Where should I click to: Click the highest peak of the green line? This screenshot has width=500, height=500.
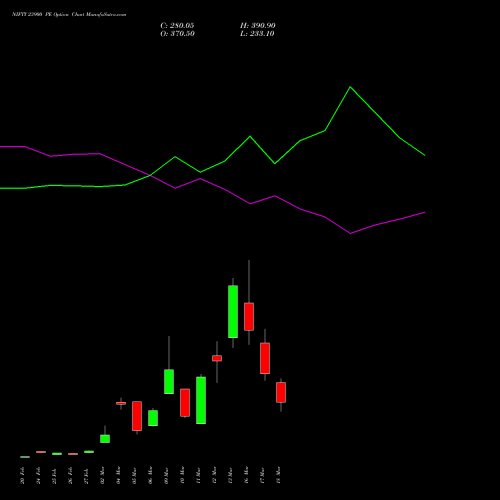point(350,87)
